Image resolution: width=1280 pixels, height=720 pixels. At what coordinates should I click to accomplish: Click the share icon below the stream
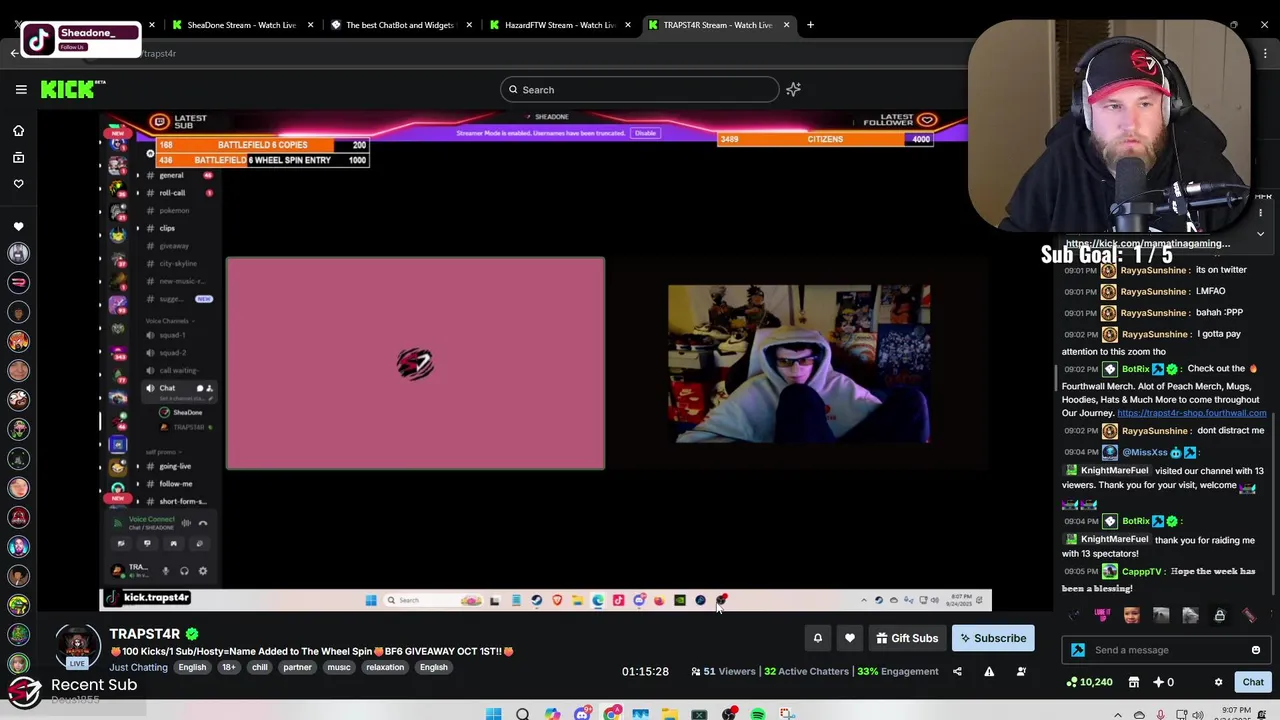click(x=957, y=672)
